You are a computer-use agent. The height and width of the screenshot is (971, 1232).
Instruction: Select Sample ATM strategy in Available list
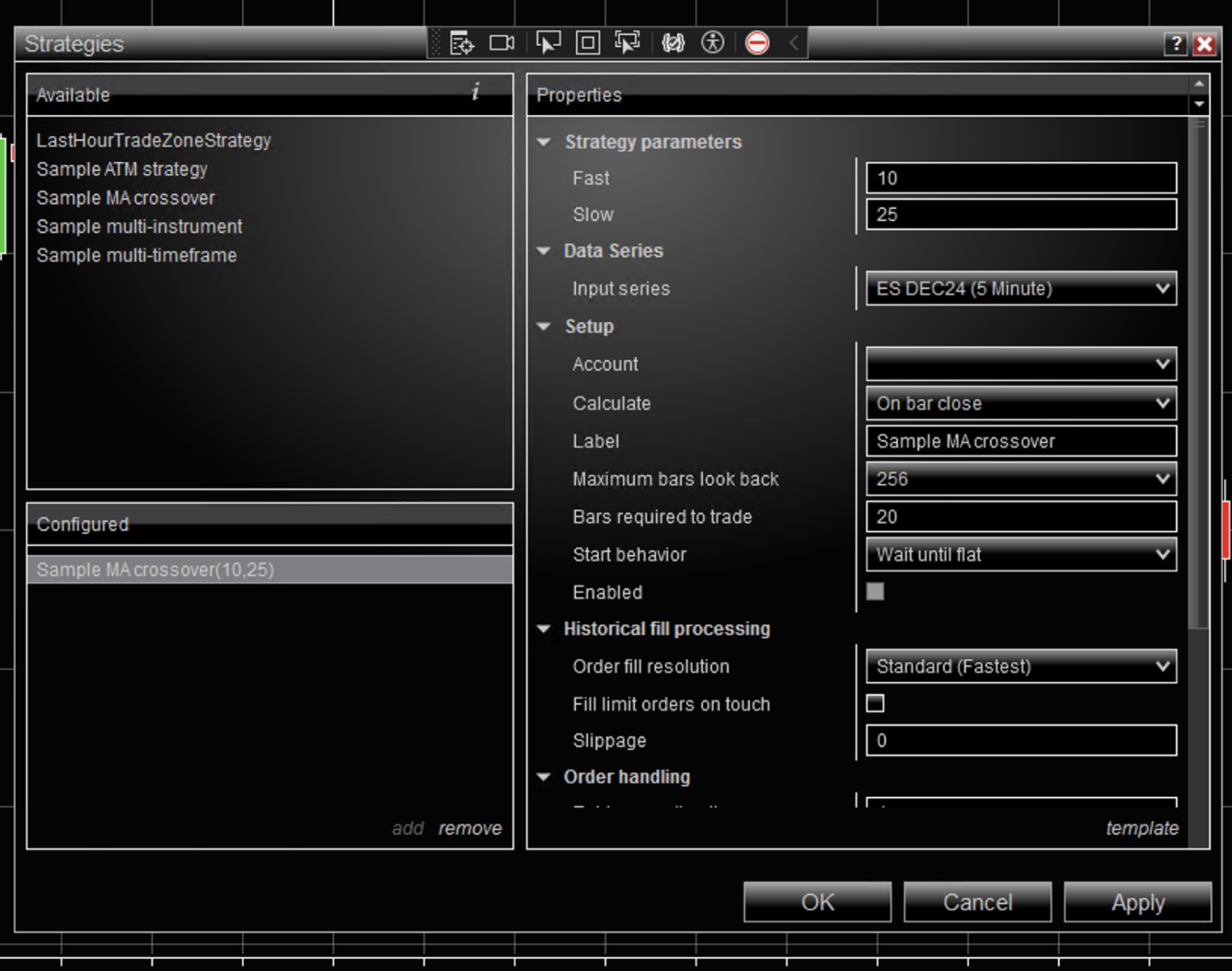point(122,169)
